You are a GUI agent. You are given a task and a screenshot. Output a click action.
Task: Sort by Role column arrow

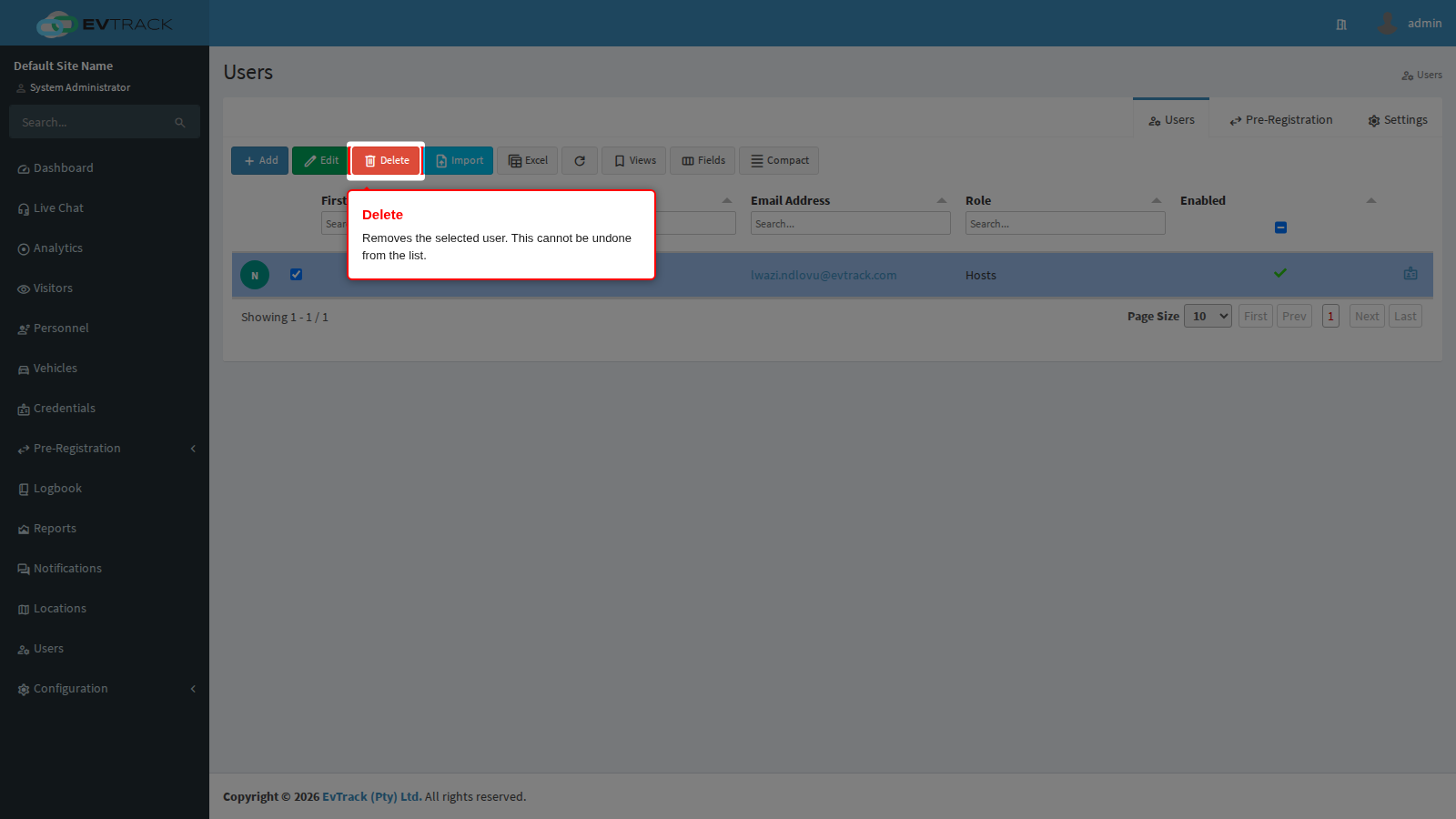click(1157, 200)
